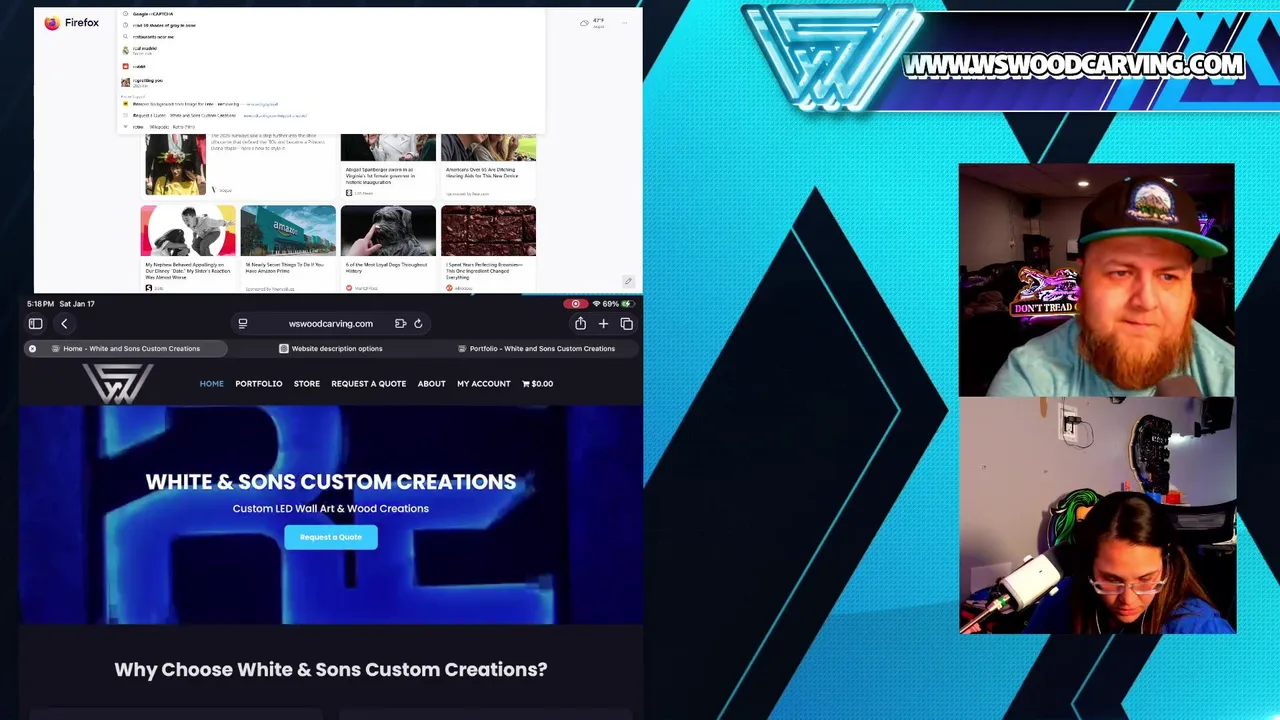Reload the wswoodcarving.com page
The image size is (1280, 720).
(418, 323)
